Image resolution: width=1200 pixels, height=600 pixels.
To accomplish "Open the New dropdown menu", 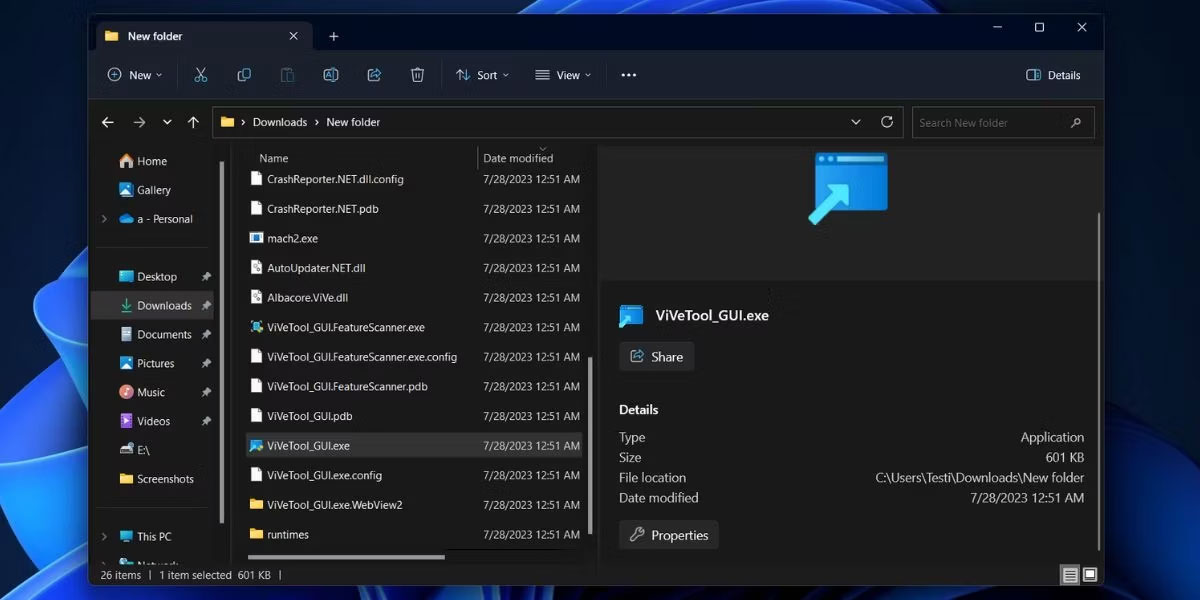I will tap(134, 75).
